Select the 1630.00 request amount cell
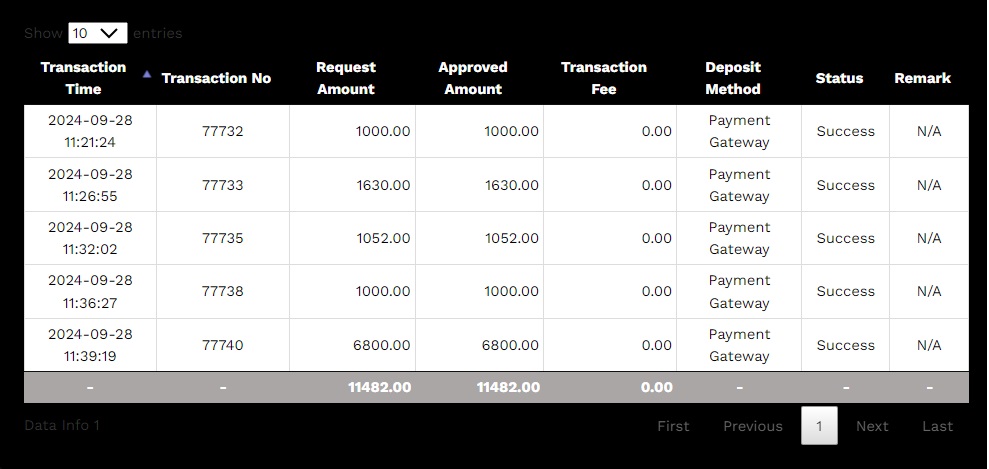 click(x=383, y=185)
